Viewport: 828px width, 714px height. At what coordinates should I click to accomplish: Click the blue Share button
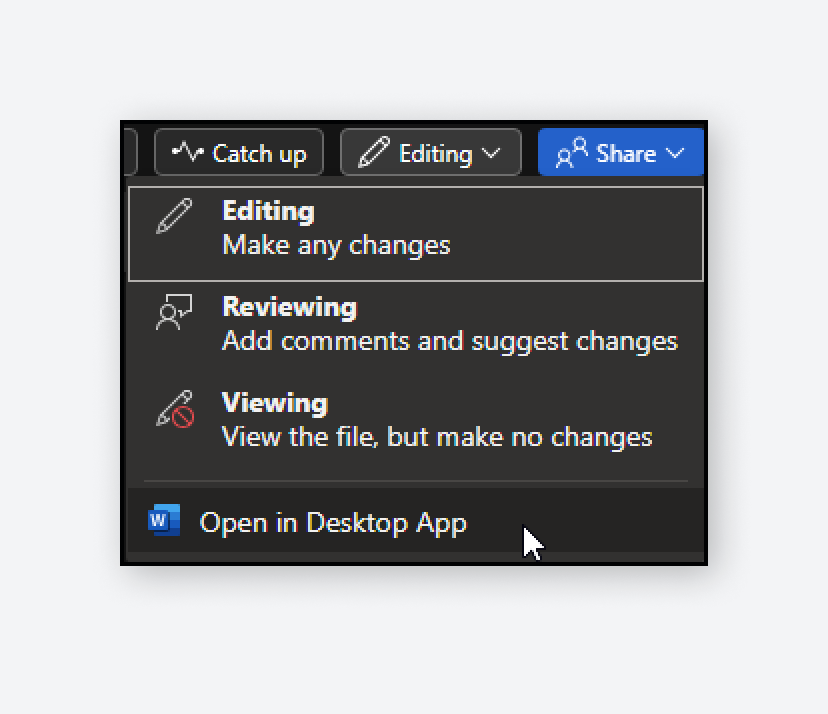tap(620, 151)
